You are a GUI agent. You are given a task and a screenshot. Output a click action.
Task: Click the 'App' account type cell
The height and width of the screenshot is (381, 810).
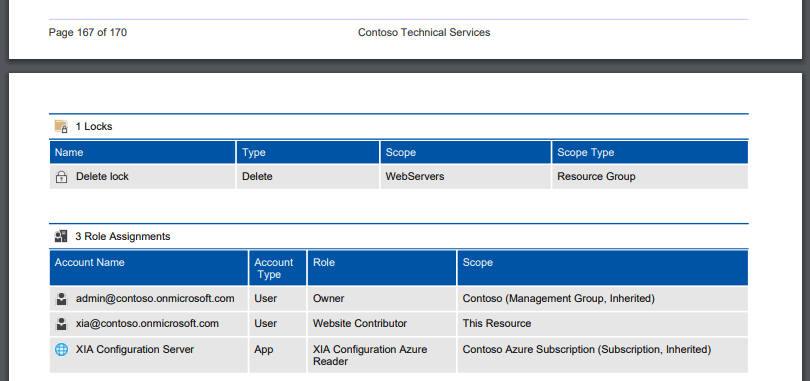click(278, 355)
